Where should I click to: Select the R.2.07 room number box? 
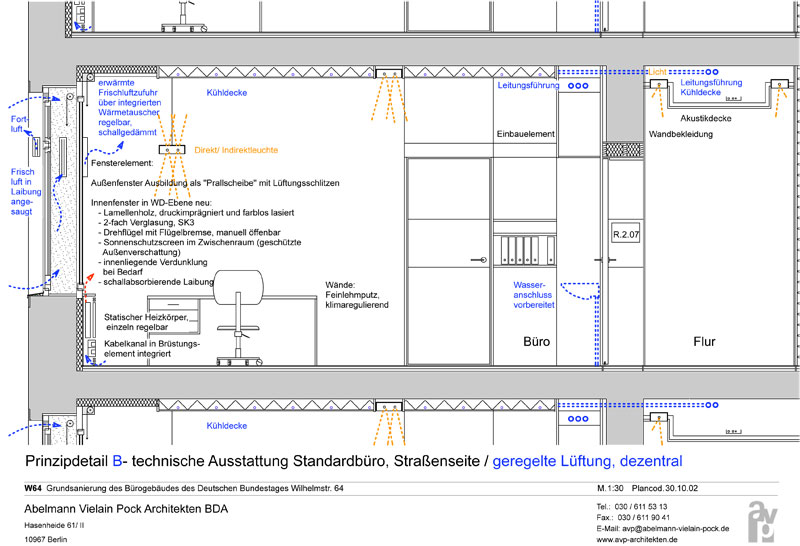[627, 234]
